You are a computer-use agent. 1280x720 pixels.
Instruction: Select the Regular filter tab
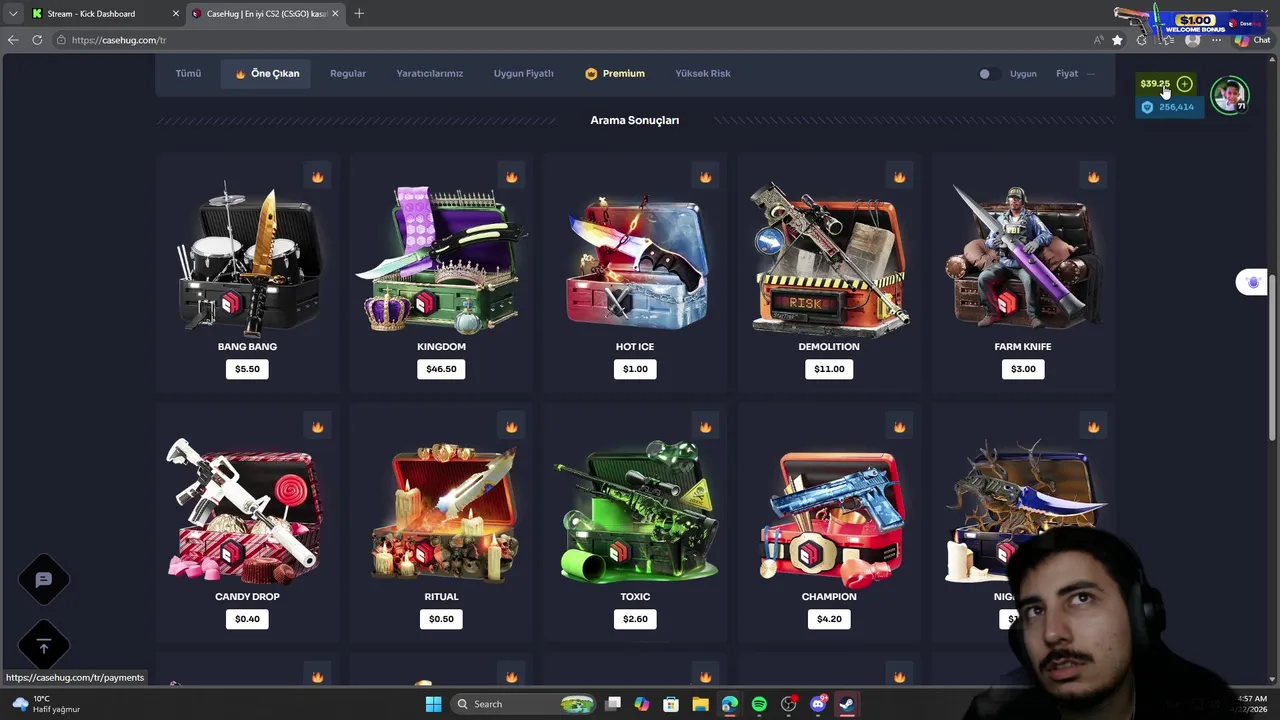coord(348,74)
